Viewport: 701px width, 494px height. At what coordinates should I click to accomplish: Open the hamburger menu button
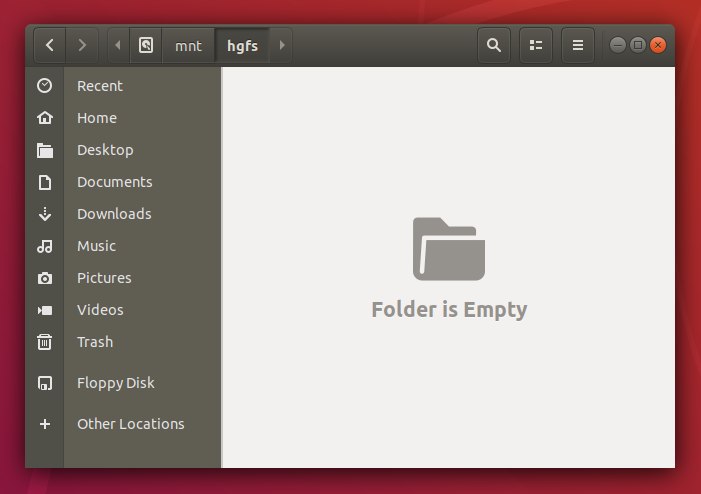click(578, 45)
